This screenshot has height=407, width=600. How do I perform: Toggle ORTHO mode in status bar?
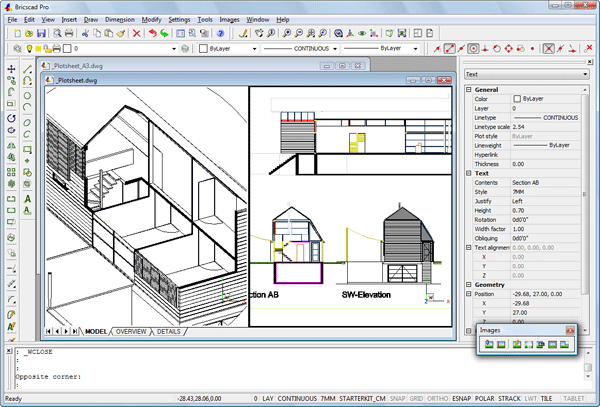point(438,399)
